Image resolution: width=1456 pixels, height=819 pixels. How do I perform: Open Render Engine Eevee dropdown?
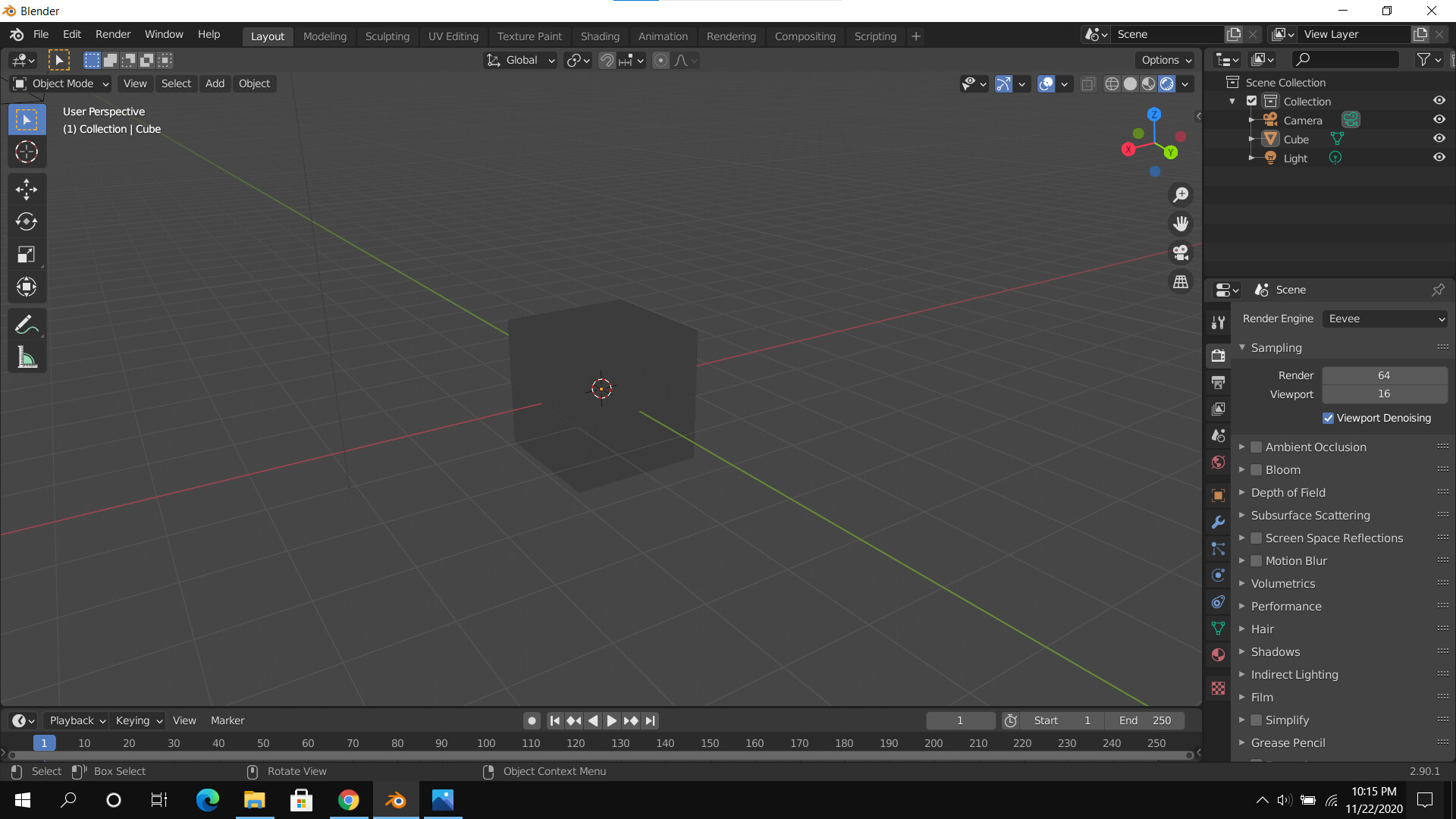click(1385, 319)
